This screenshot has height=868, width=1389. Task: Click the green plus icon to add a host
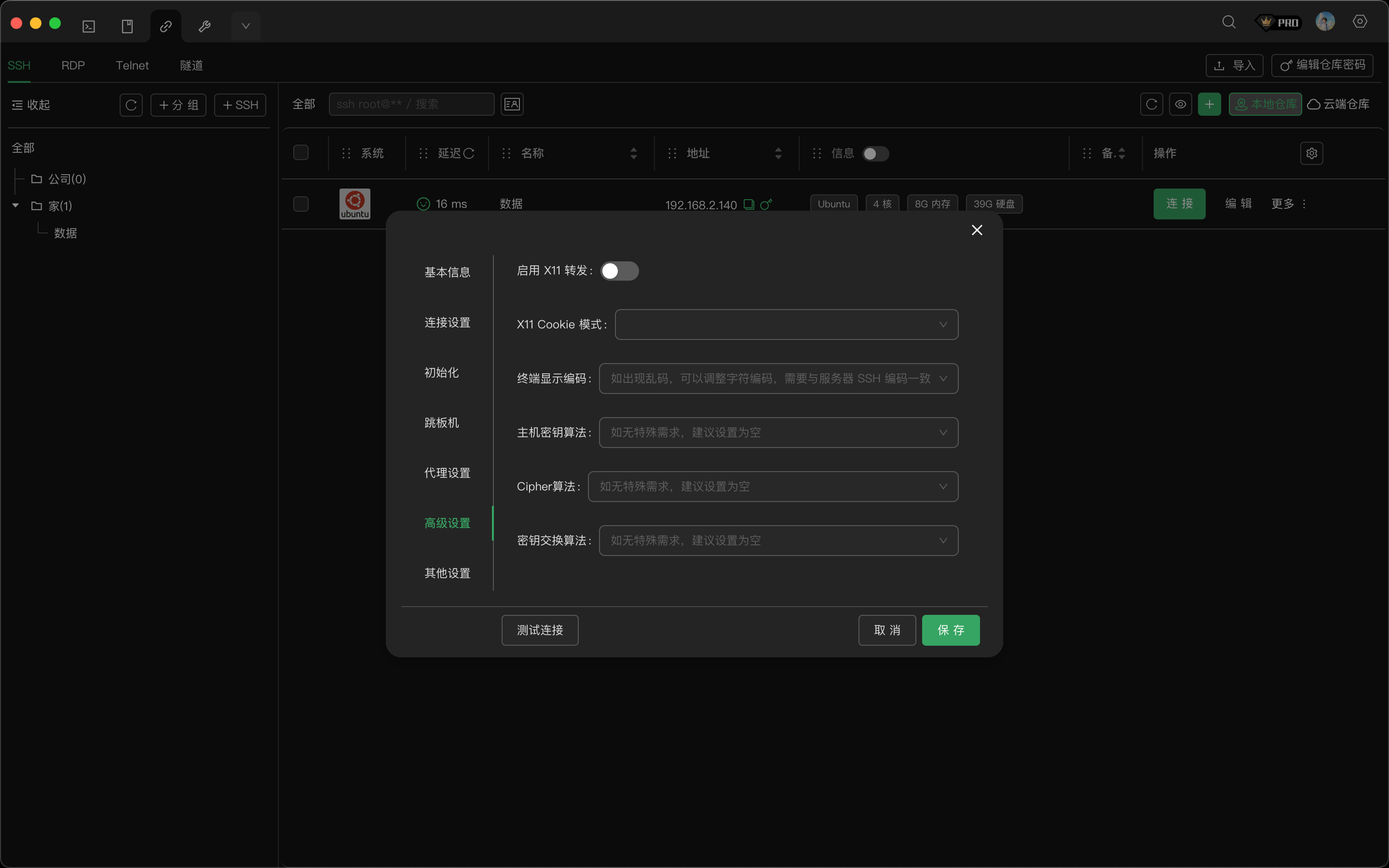[1210, 104]
